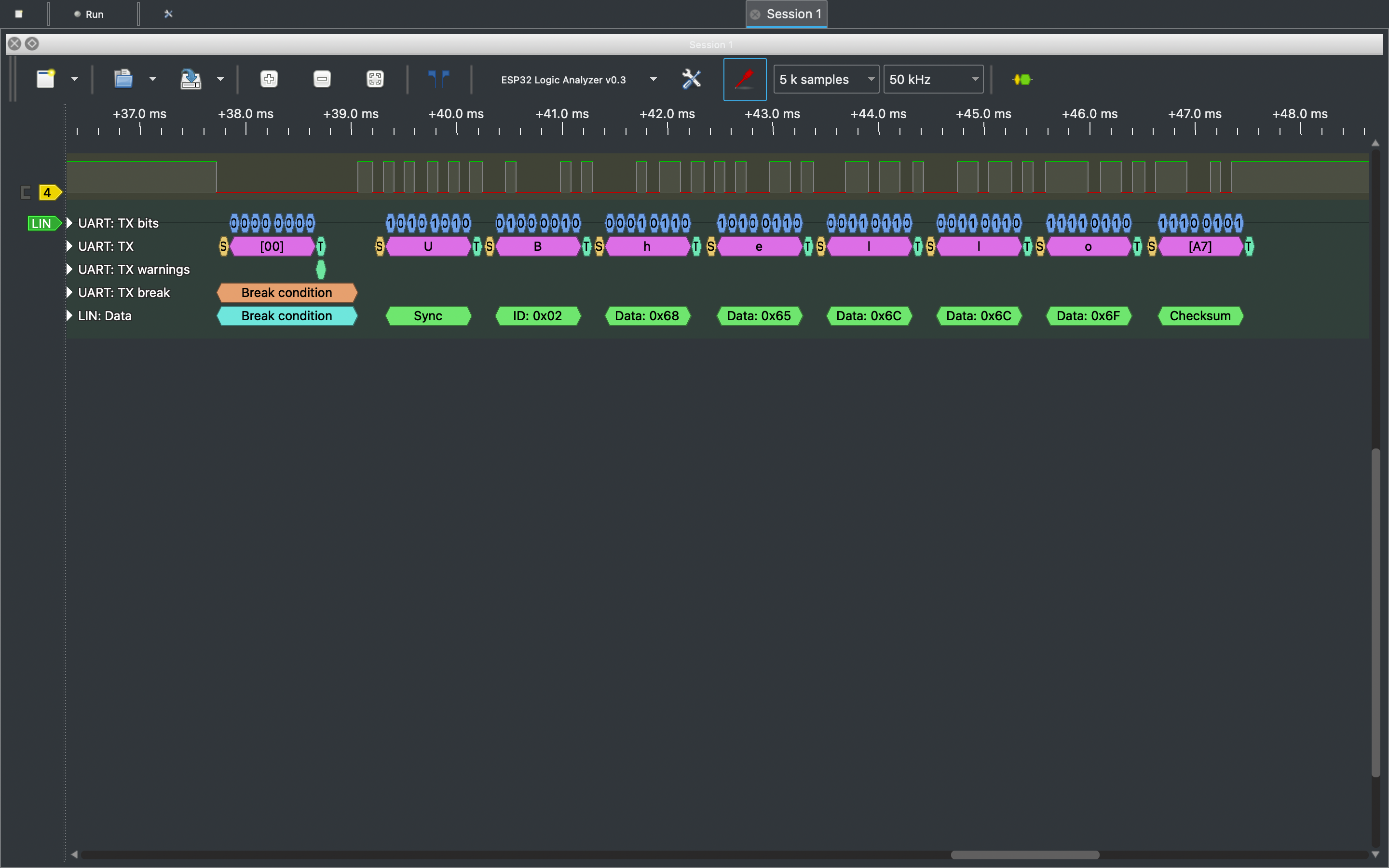This screenshot has height=868, width=1389.
Task: Expand the UART: TX bits row
Action: point(69,223)
